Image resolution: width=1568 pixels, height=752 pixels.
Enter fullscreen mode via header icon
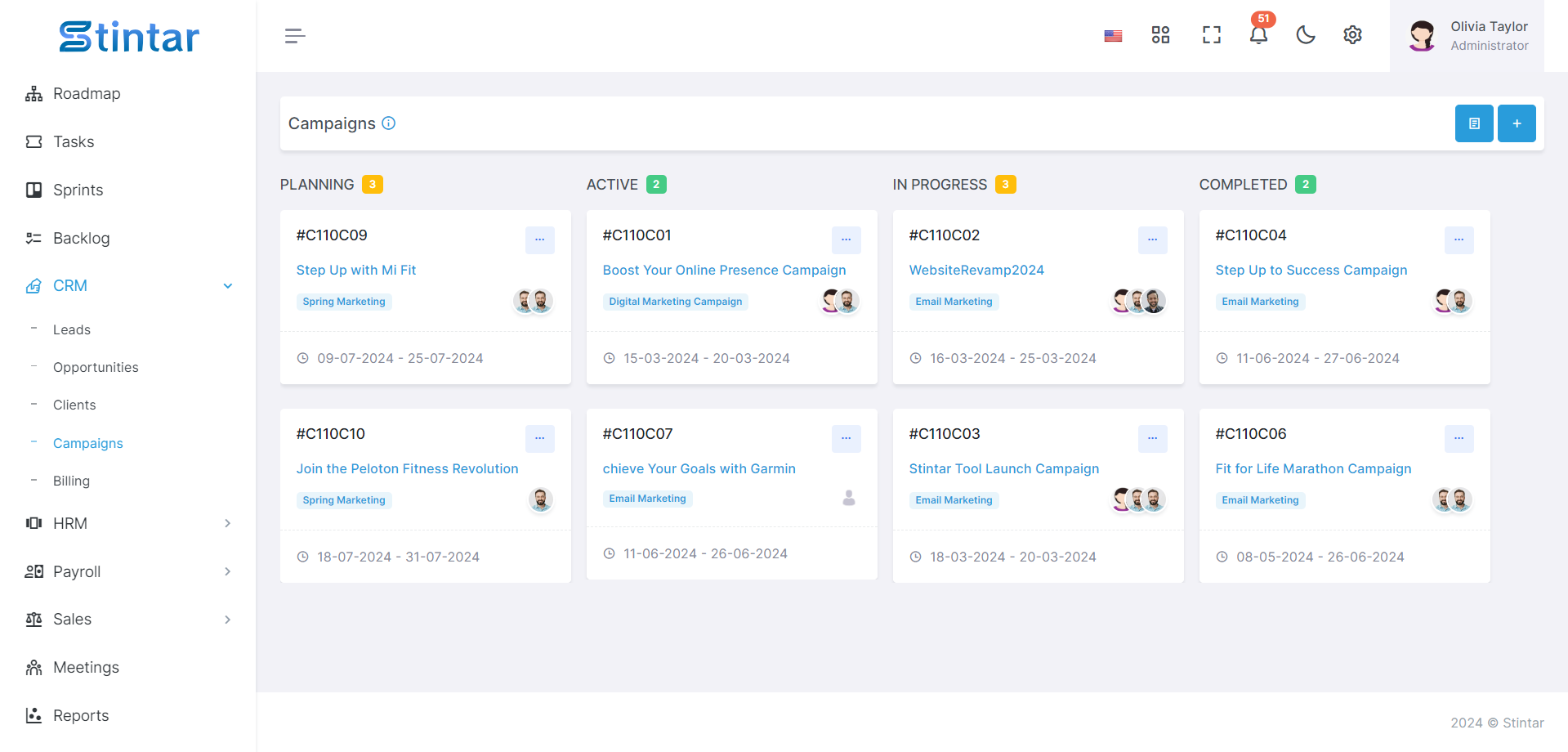(x=1211, y=35)
